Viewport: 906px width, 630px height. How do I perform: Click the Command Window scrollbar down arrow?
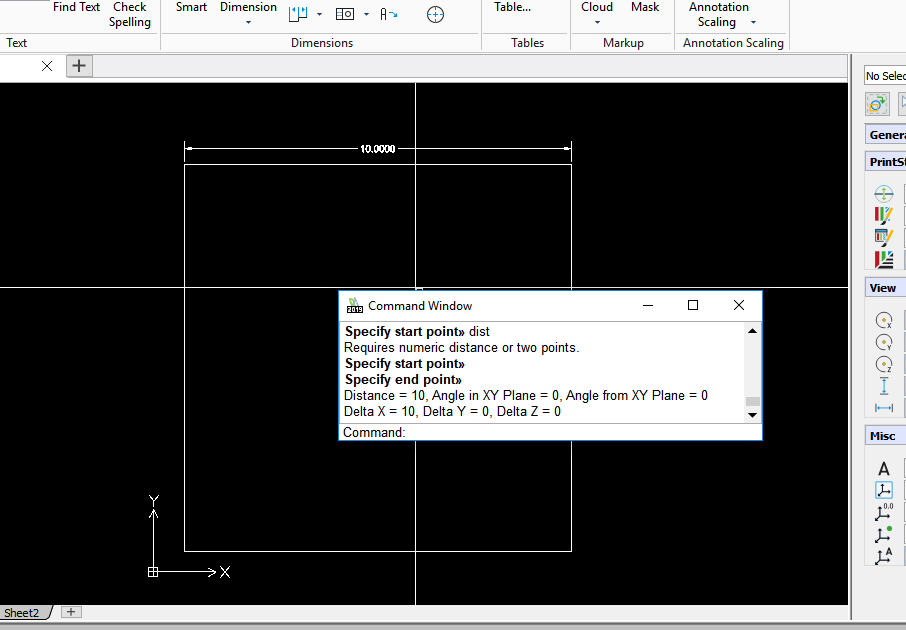(753, 414)
